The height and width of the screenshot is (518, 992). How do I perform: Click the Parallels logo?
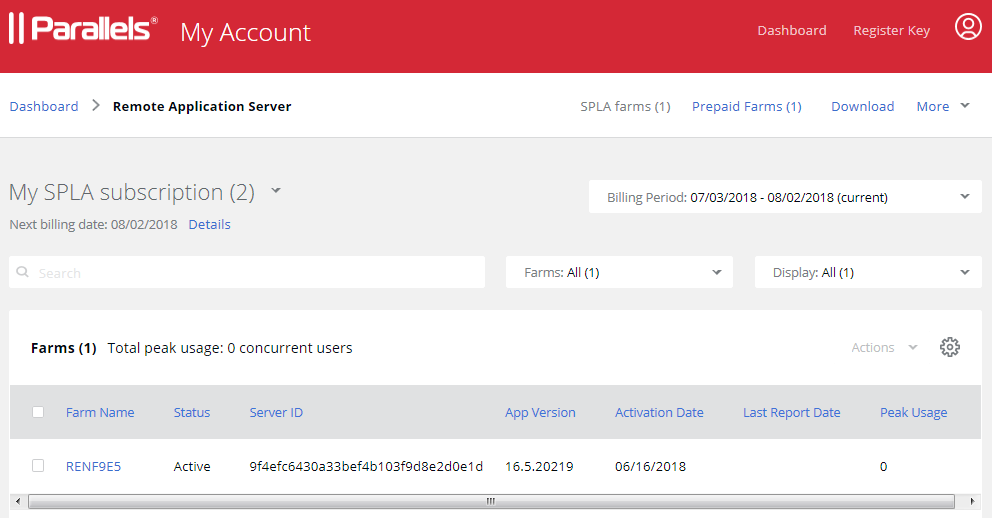[83, 29]
